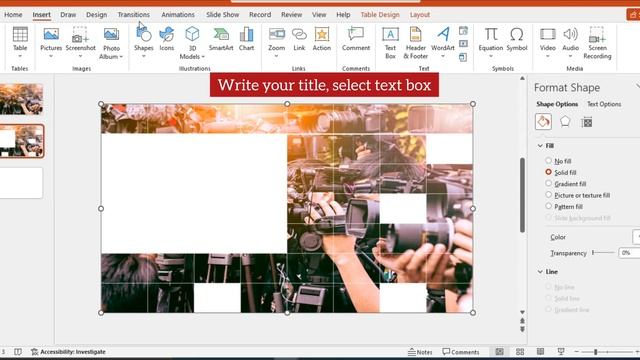Select Effects pentagon icon in Format Shape
640x360 pixels.
565,122
